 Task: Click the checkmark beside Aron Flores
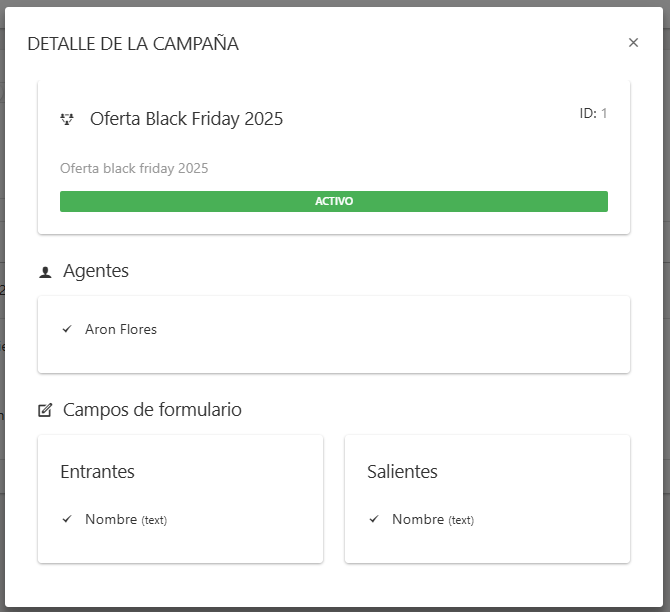pyautogui.click(x=67, y=329)
